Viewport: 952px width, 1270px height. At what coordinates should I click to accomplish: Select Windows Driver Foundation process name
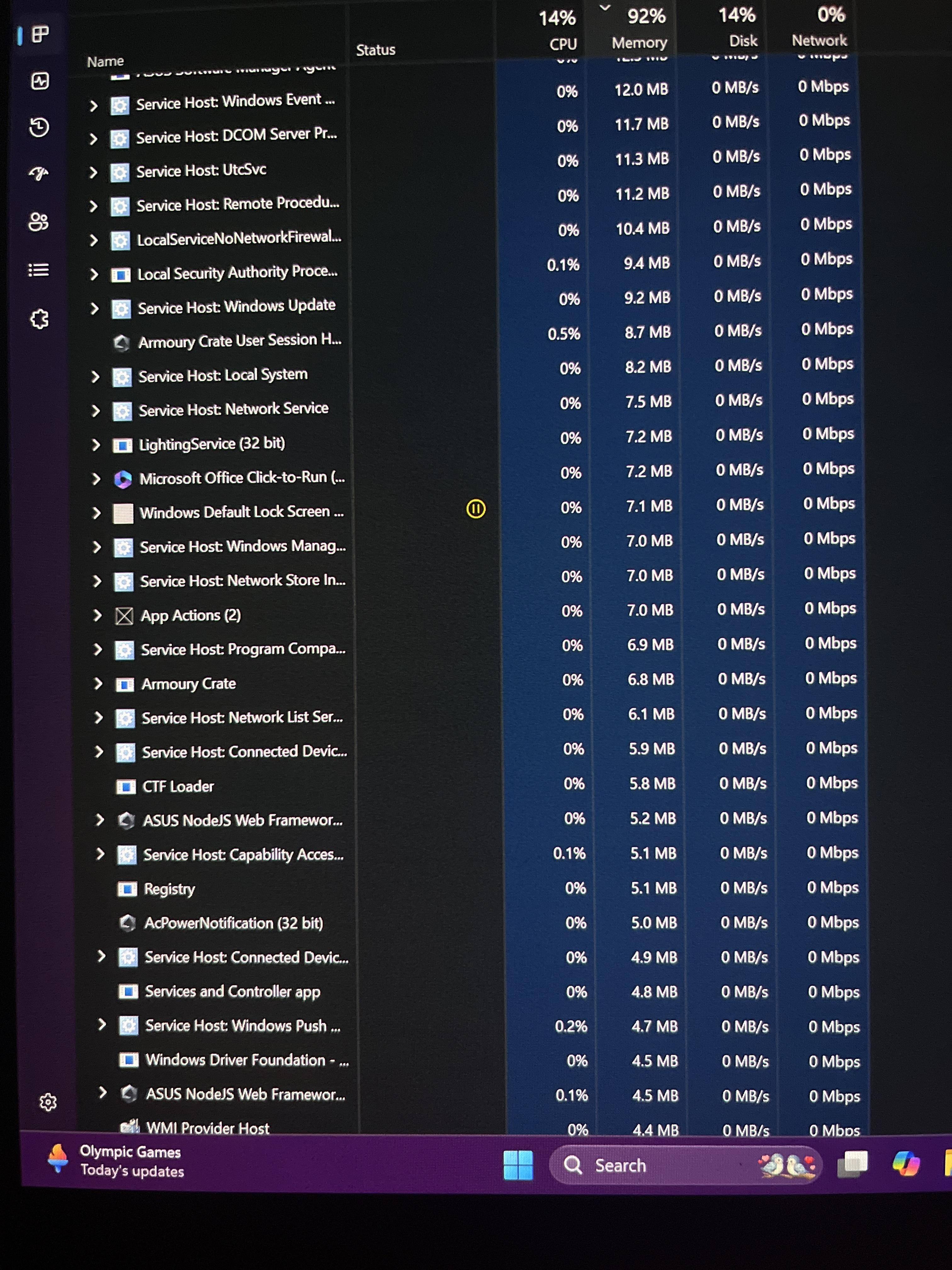pyautogui.click(x=247, y=1060)
